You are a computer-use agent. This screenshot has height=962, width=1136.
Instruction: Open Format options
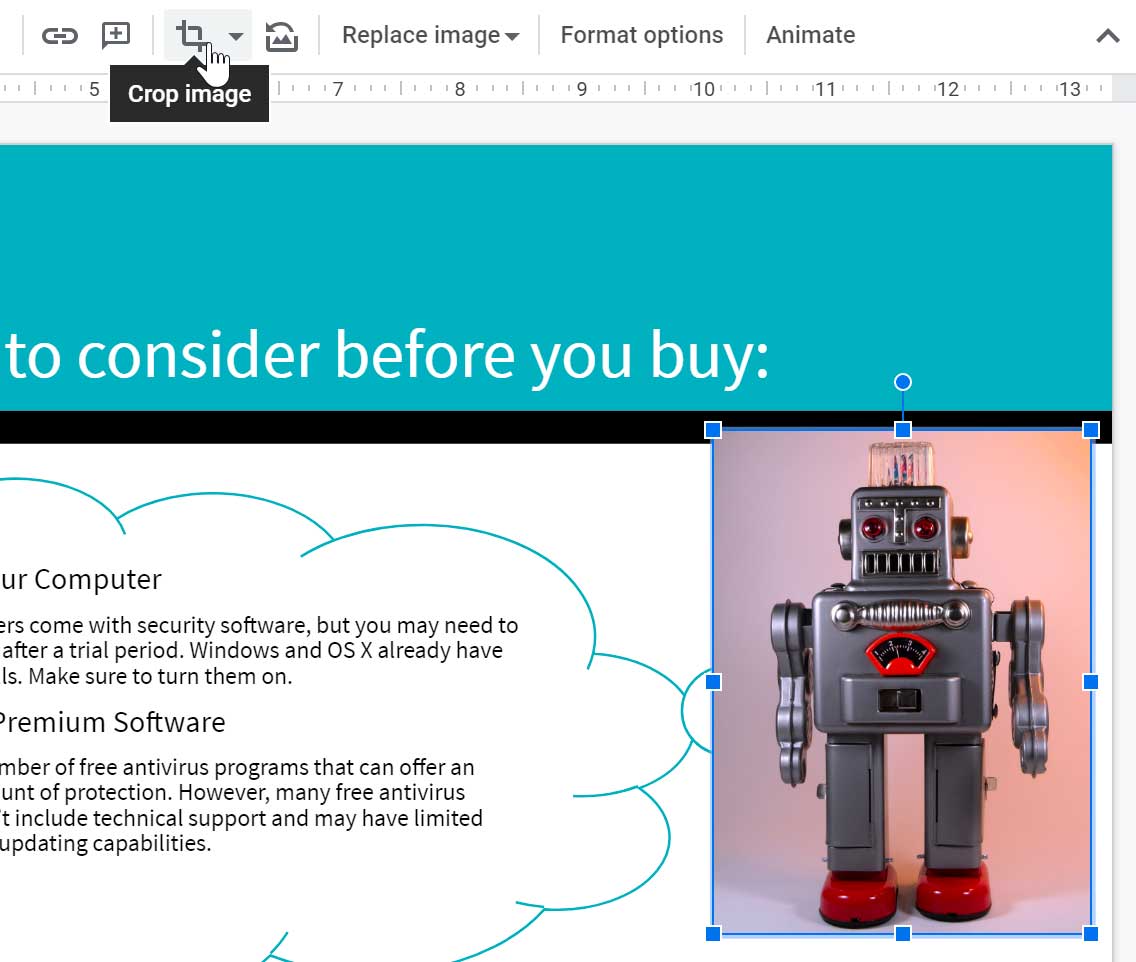(641, 35)
